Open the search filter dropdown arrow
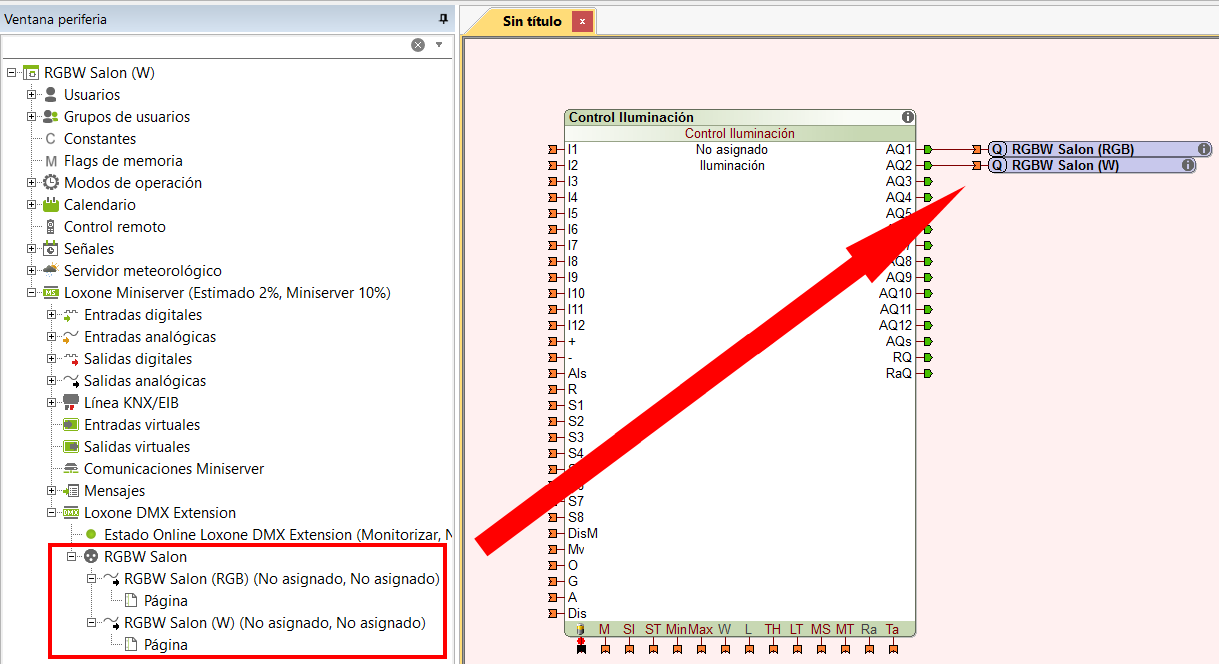This screenshot has width=1219, height=664. pyautogui.click(x=438, y=45)
